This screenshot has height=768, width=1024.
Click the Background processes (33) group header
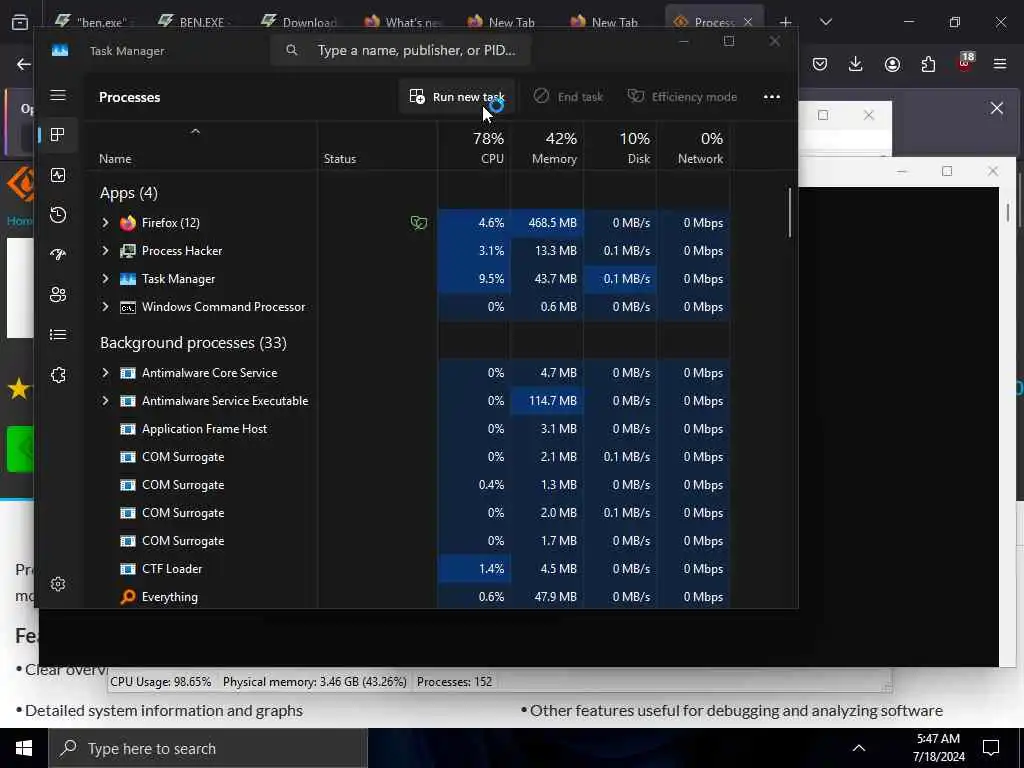193,343
